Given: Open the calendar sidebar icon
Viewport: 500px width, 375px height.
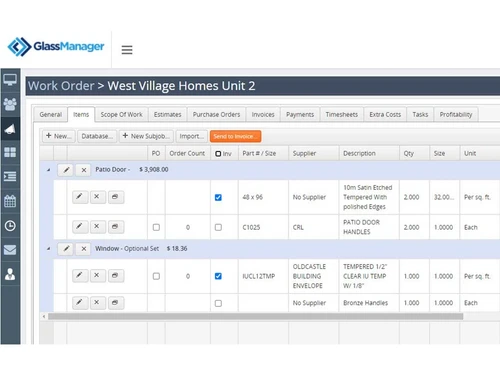Looking at the screenshot, I should [x=10, y=201].
